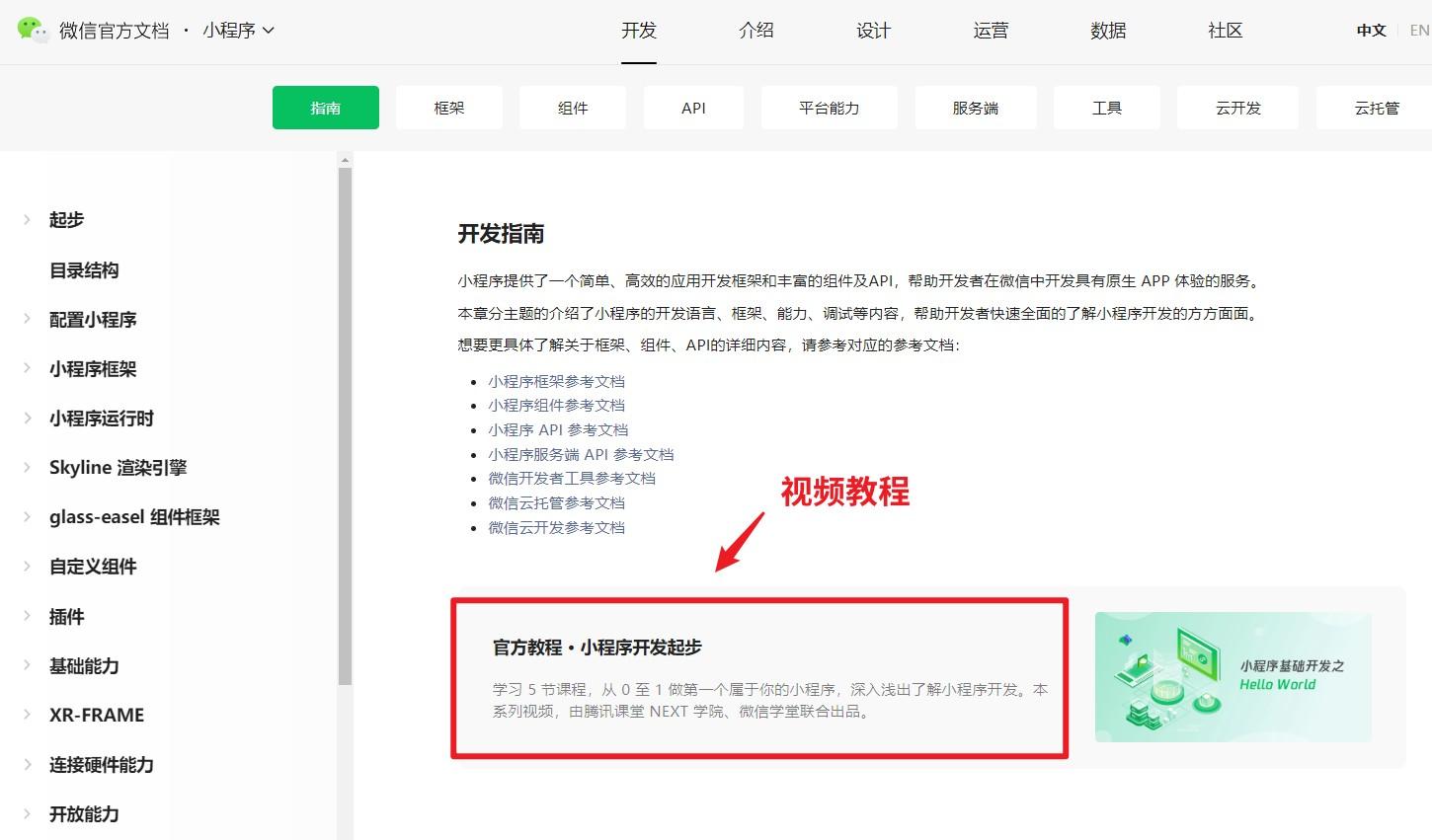Click the Hello World video thumbnail
1432x840 pixels.
pos(1233,677)
